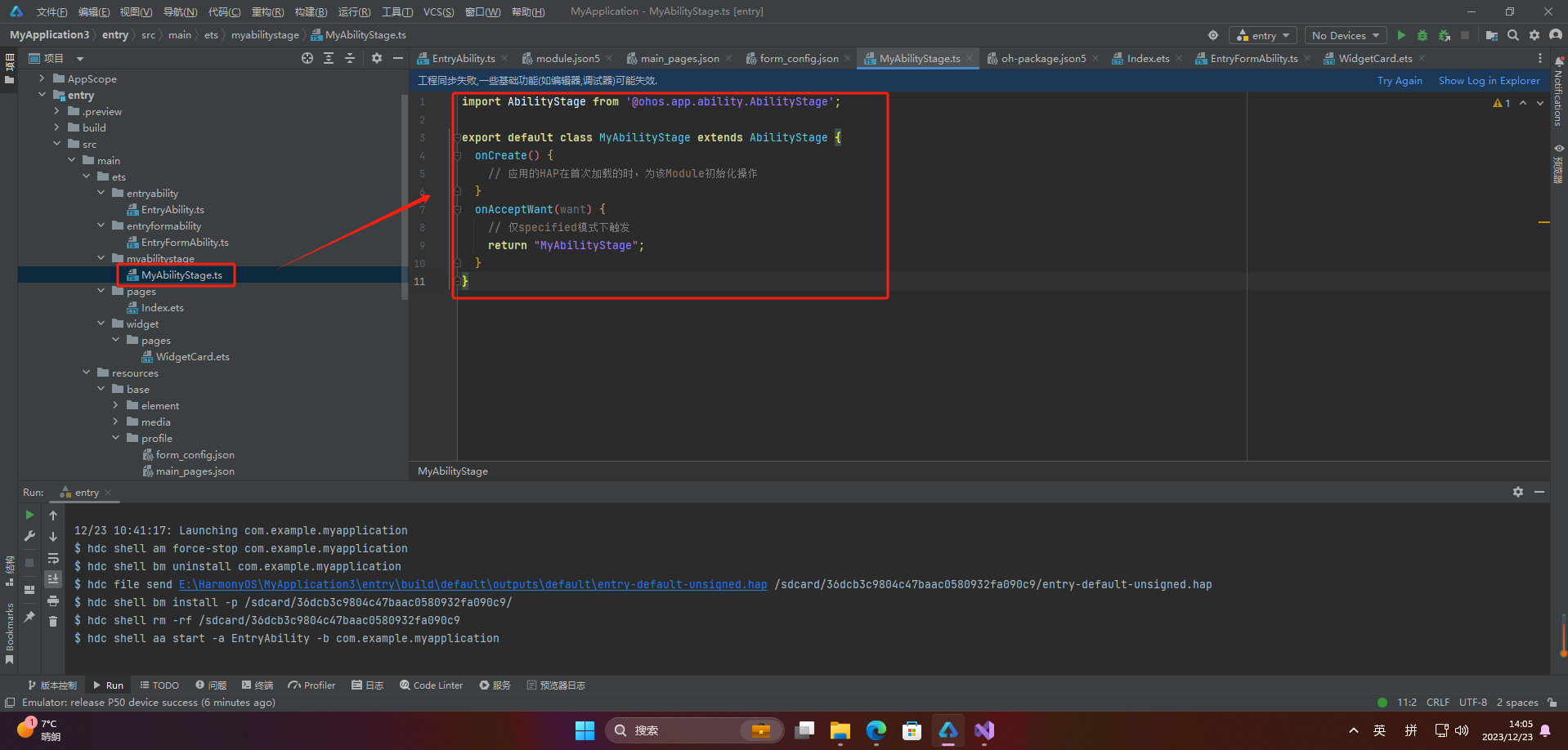Open the No Devices dropdown

(x=1345, y=35)
